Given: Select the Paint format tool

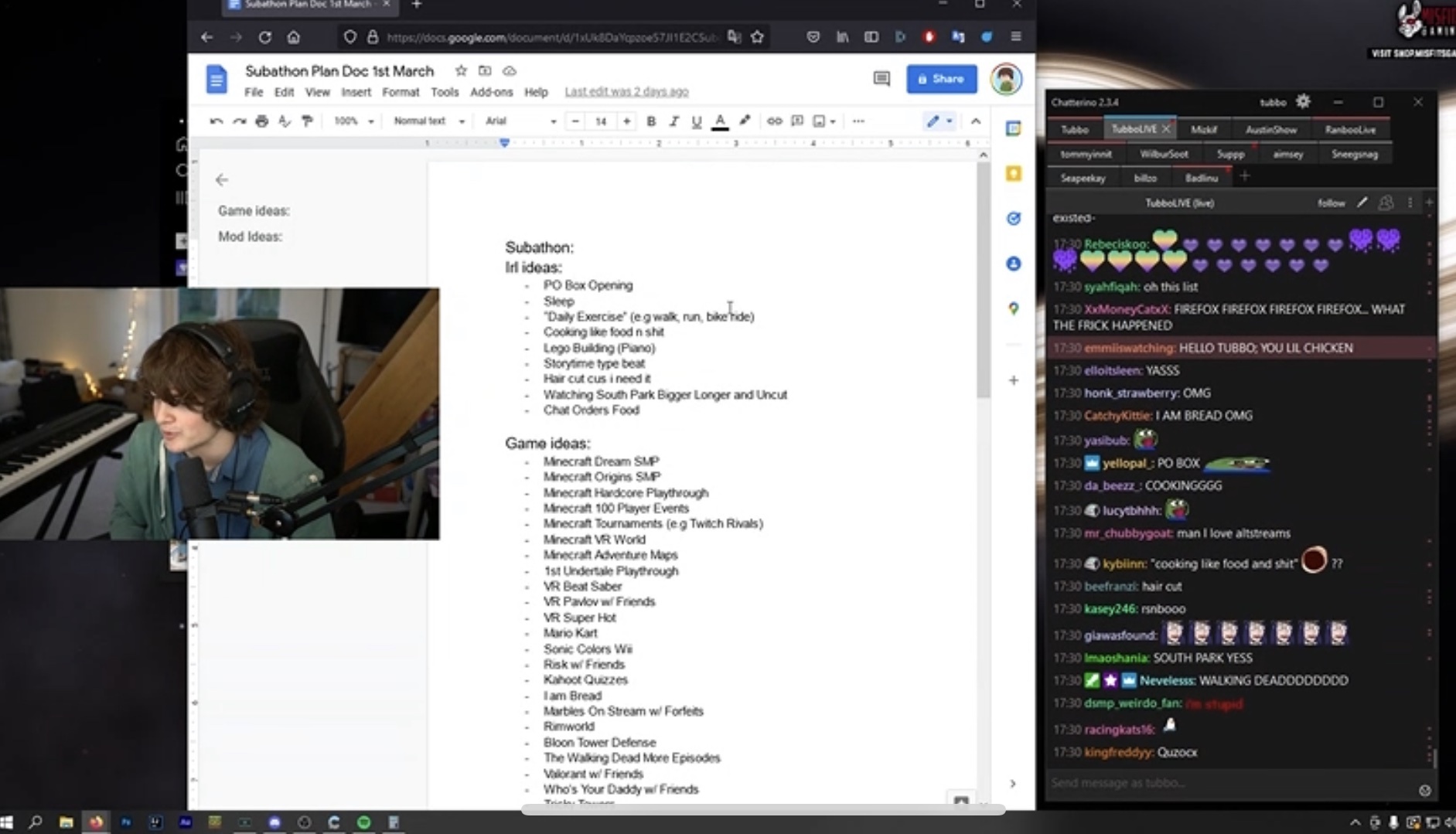Looking at the screenshot, I should pos(307,121).
